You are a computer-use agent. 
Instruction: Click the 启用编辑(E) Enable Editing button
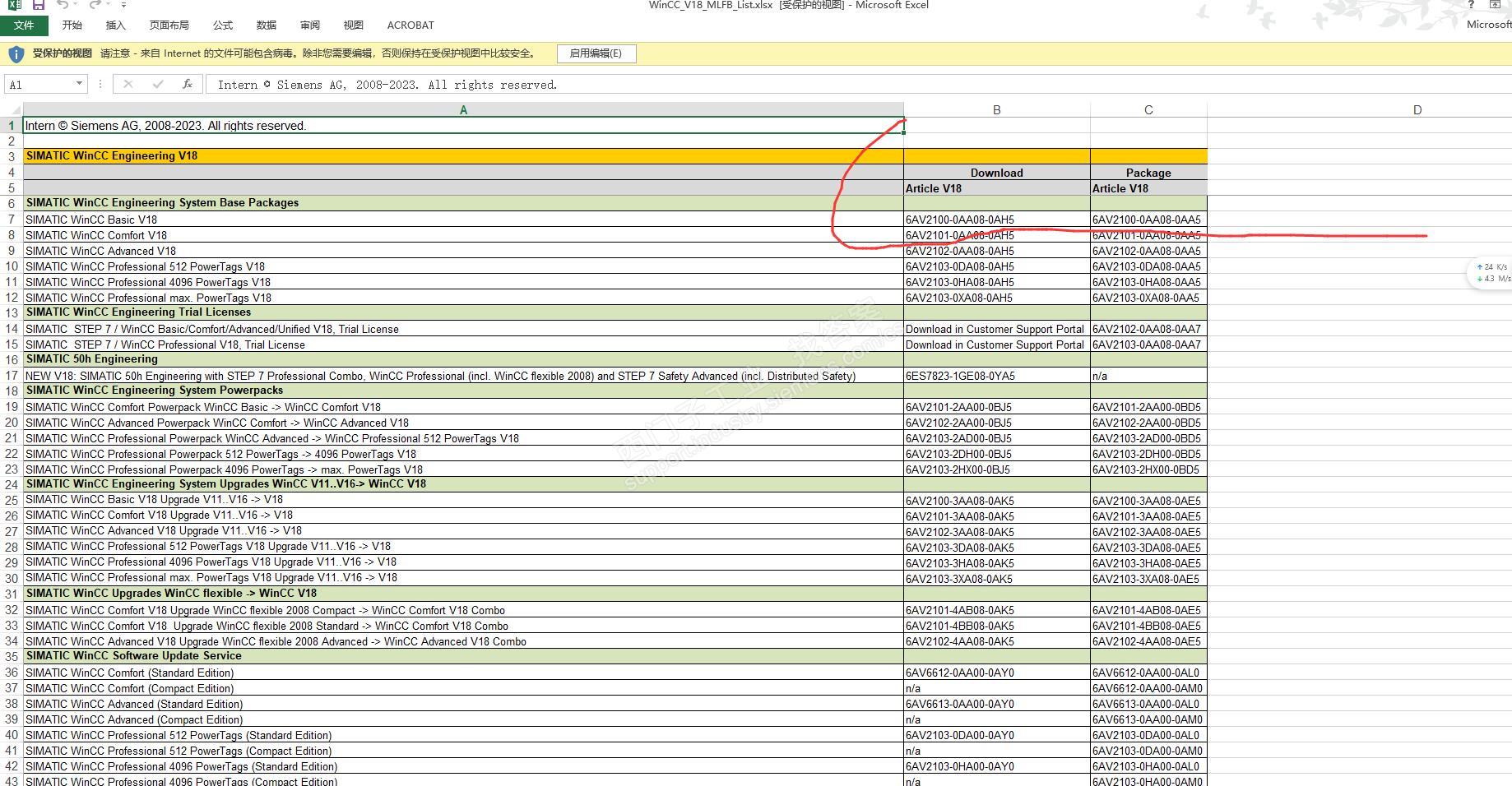pyautogui.click(x=596, y=53)
